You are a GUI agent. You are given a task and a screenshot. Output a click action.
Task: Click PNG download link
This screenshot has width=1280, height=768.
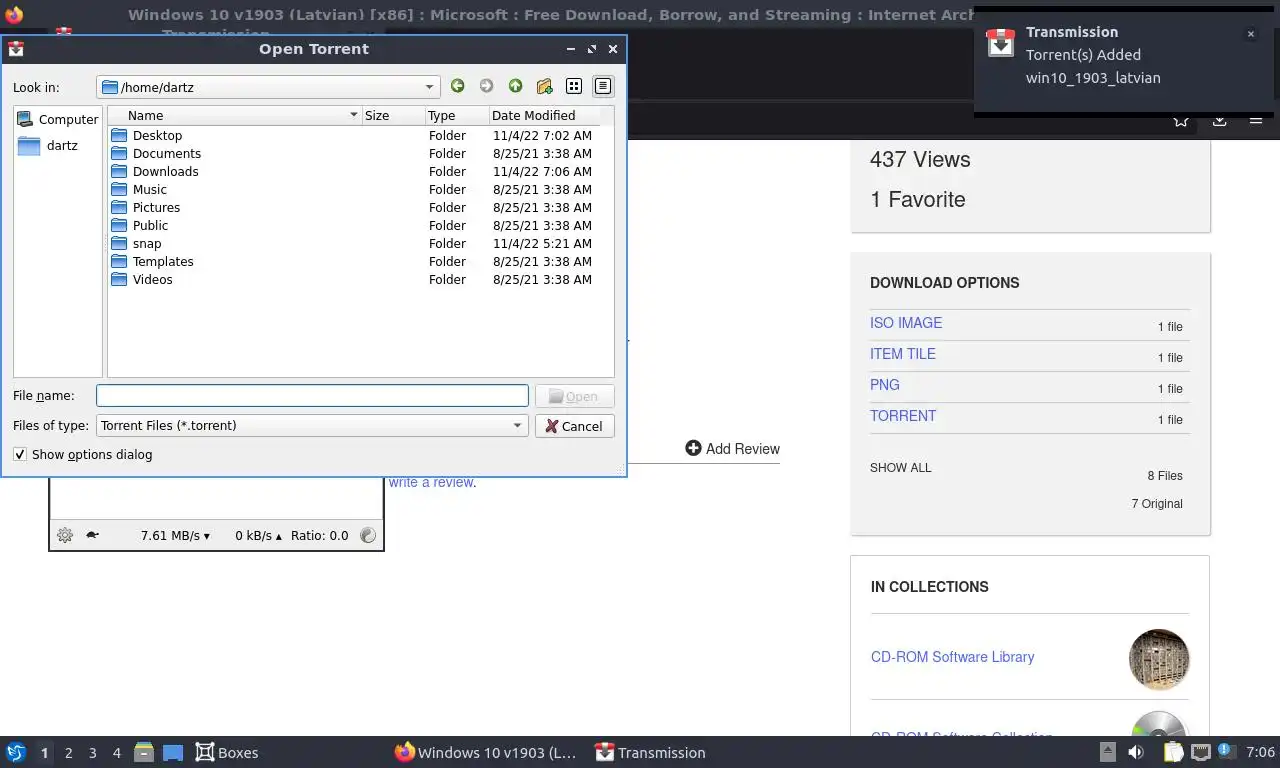pos(885,385)
